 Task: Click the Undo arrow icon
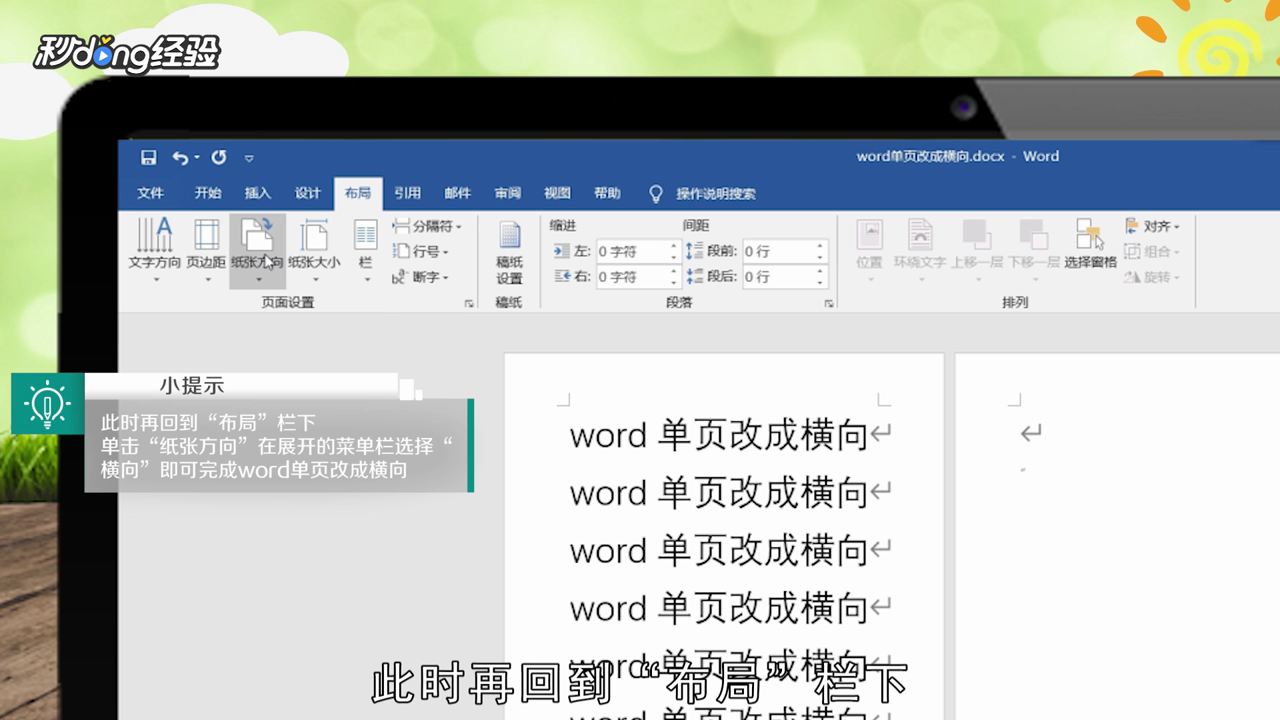pyautogui.click(x=179, y=157)
